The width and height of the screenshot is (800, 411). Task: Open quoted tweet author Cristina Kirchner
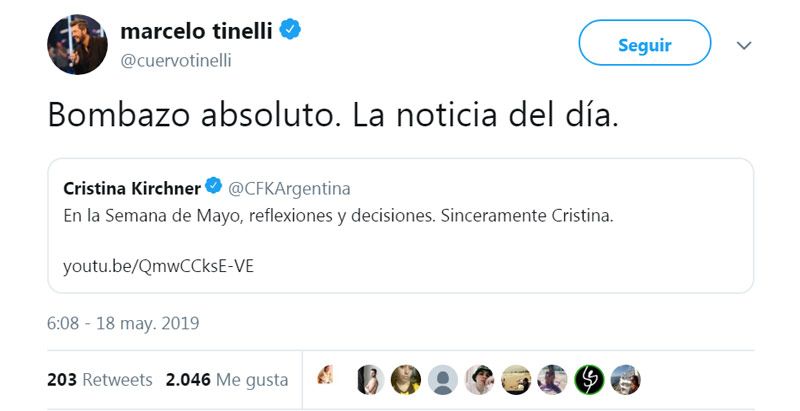coord(131,188)
